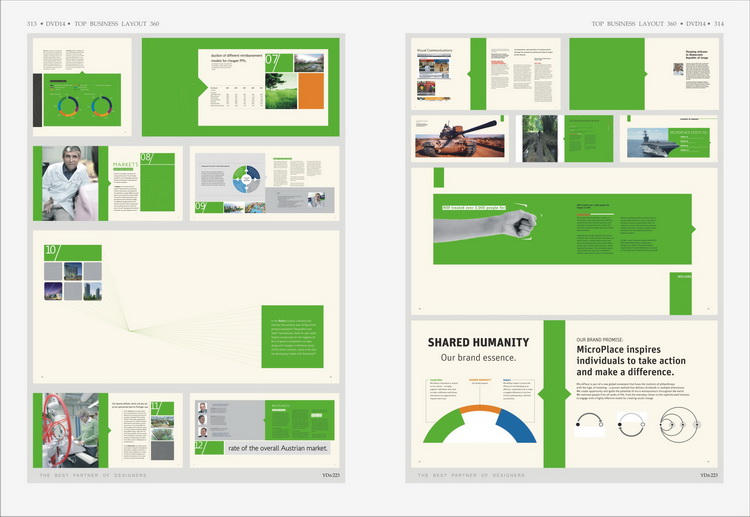Click 'rate of the overall Austrian market' text
Viewport: 750px width, 517px height.
[278, 448]
